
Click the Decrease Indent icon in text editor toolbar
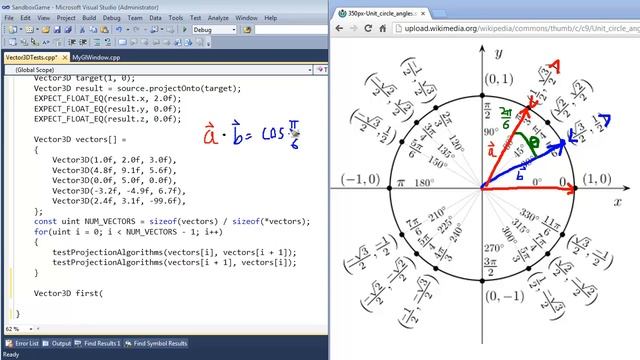(x=73, y=42)
